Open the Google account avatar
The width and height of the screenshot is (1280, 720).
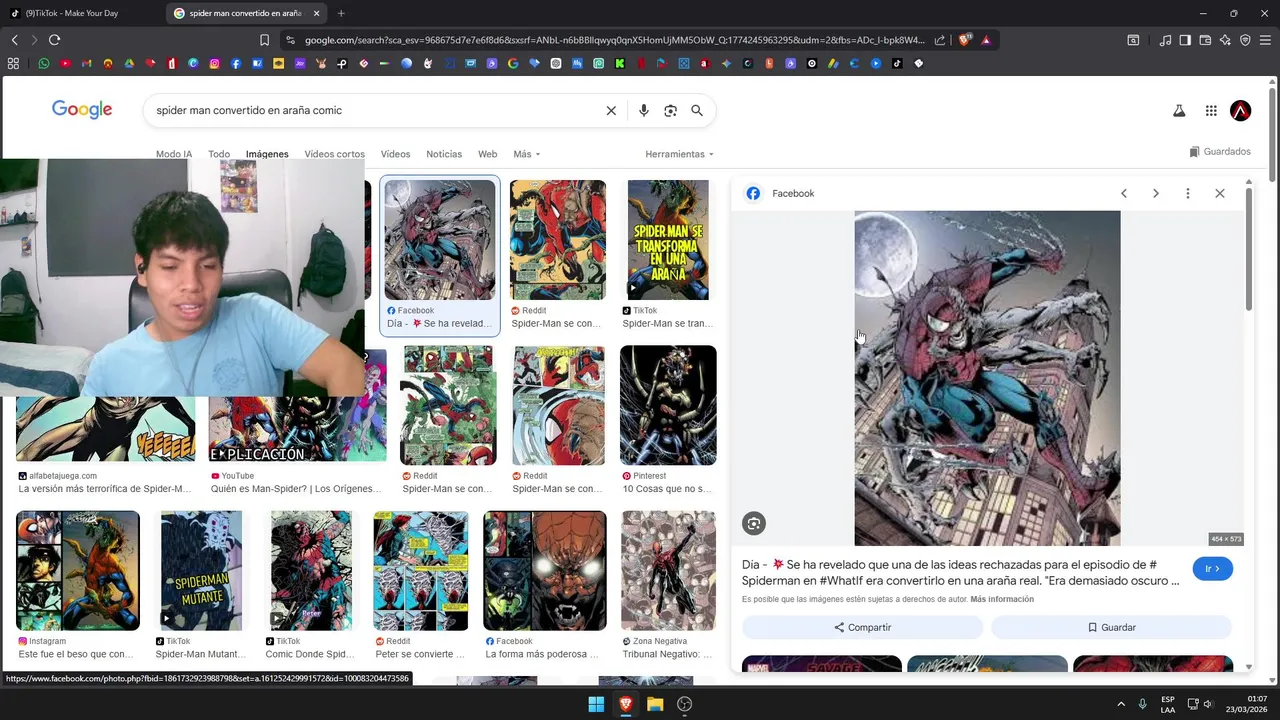click(x=1241, y=111)
